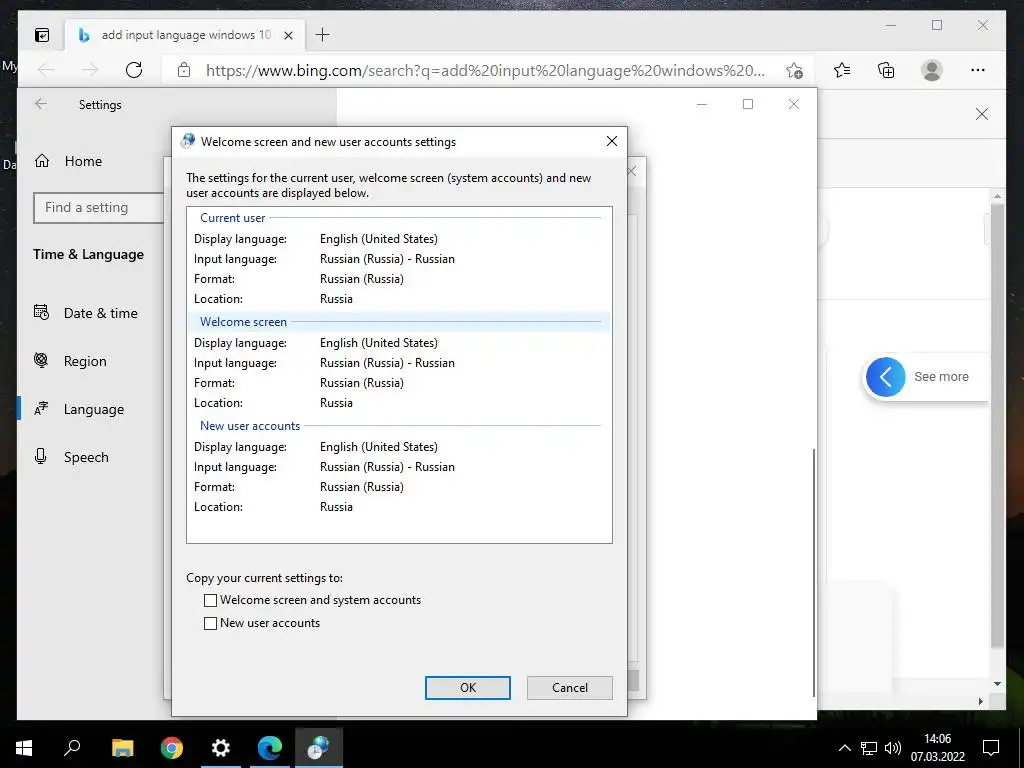The height and width of the screenshot is (768, 1024).
Task: Show hidden system tray icons
Action: click(x=844, y=748)
